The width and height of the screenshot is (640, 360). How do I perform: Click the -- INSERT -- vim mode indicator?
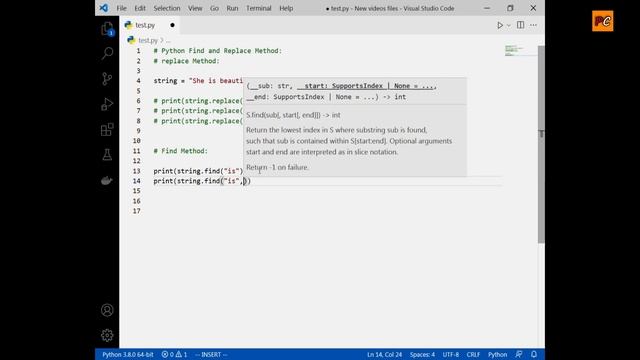pyautogui.click(x=211, y=354)
